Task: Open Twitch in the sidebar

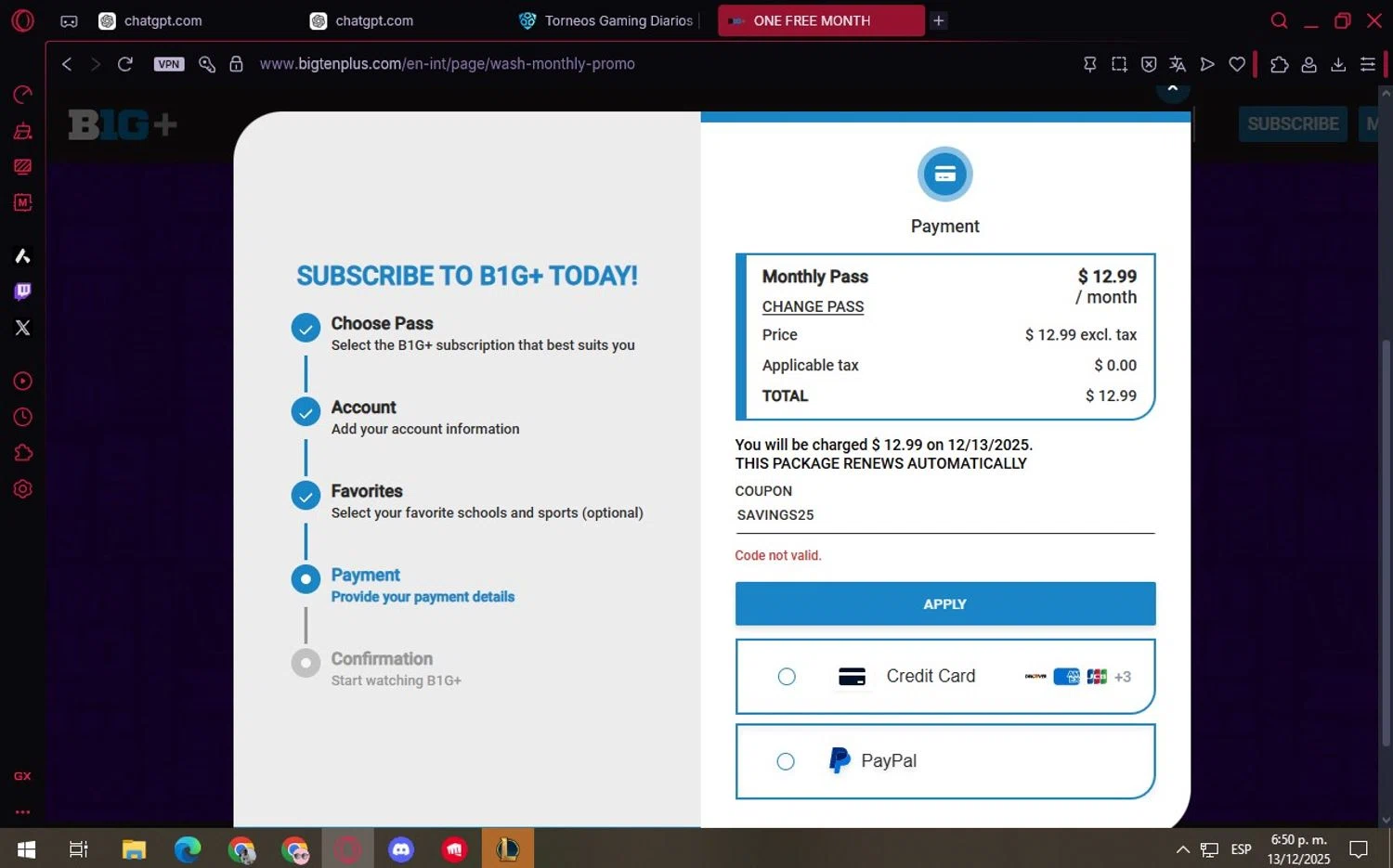Action: tap(22, 291)
